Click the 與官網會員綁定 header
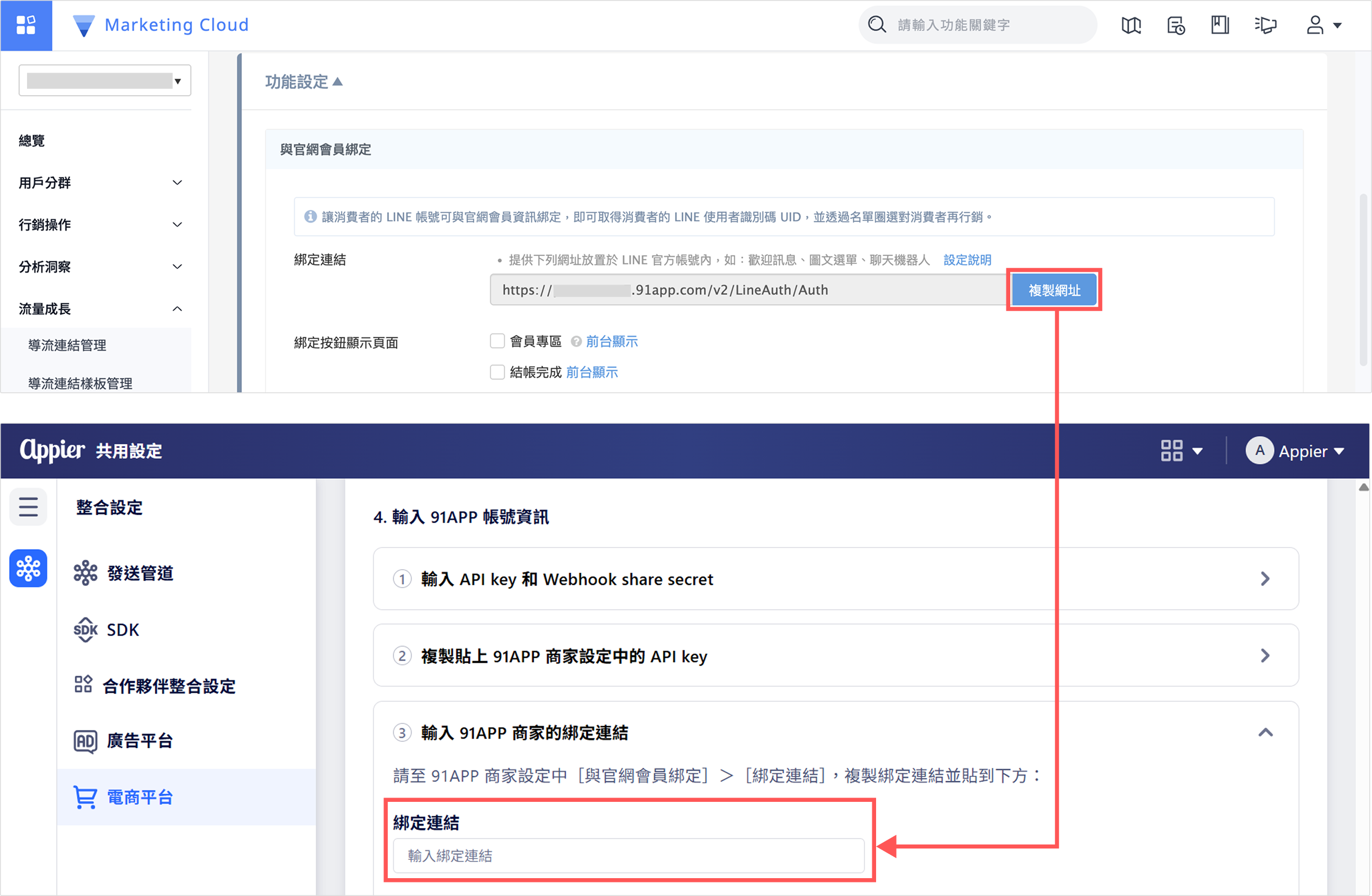Screen dimensions: 1372x896 pyautogui.click(x=326, y=149)
